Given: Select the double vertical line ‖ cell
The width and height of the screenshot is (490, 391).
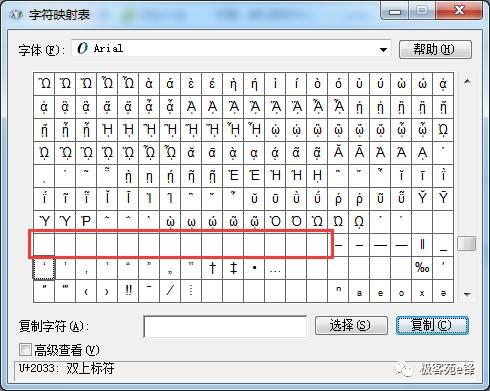Looking at the screenshot, I should tap(422, 245).
